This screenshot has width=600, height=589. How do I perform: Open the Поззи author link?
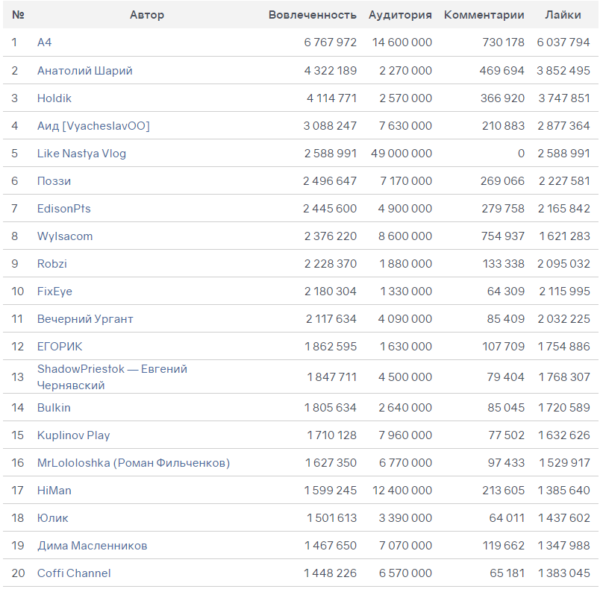[x=54, y=181]
